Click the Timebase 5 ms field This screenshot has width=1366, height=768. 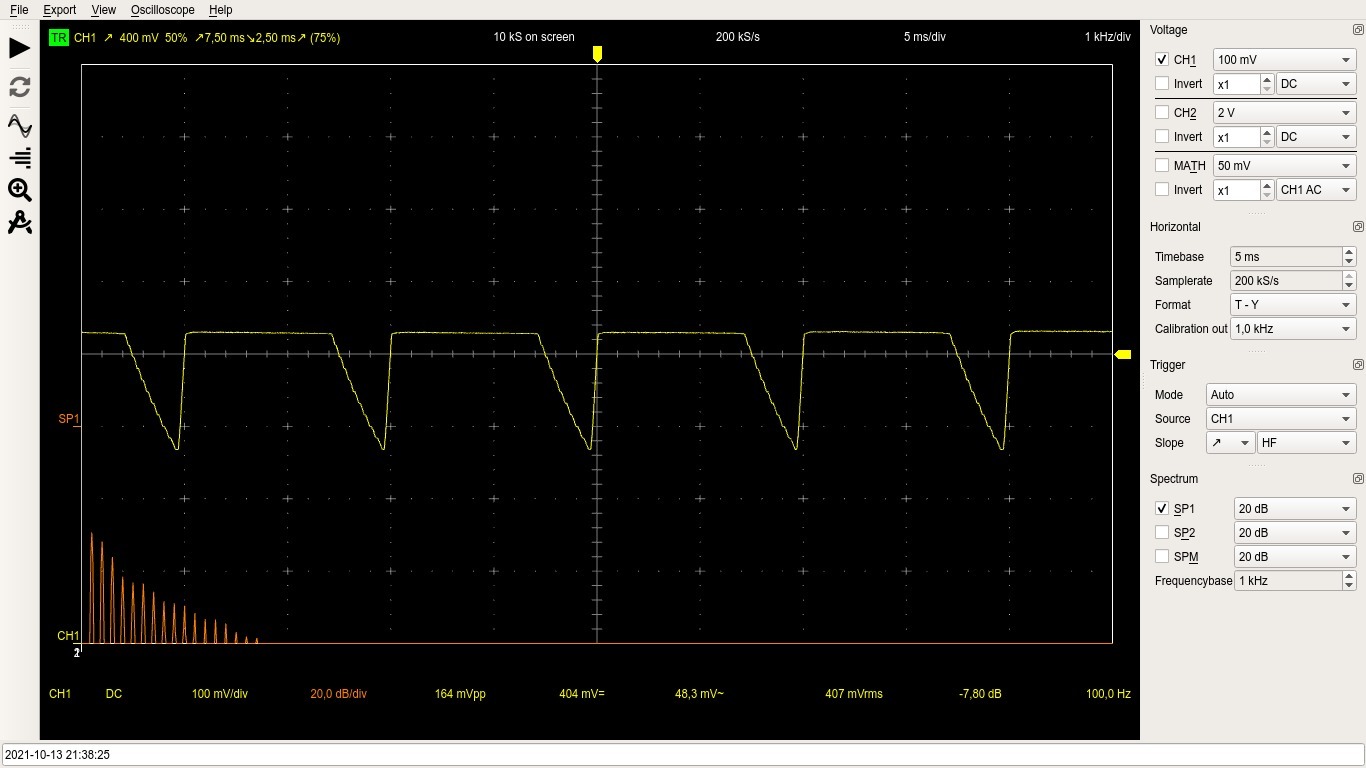pos(1285,257)
